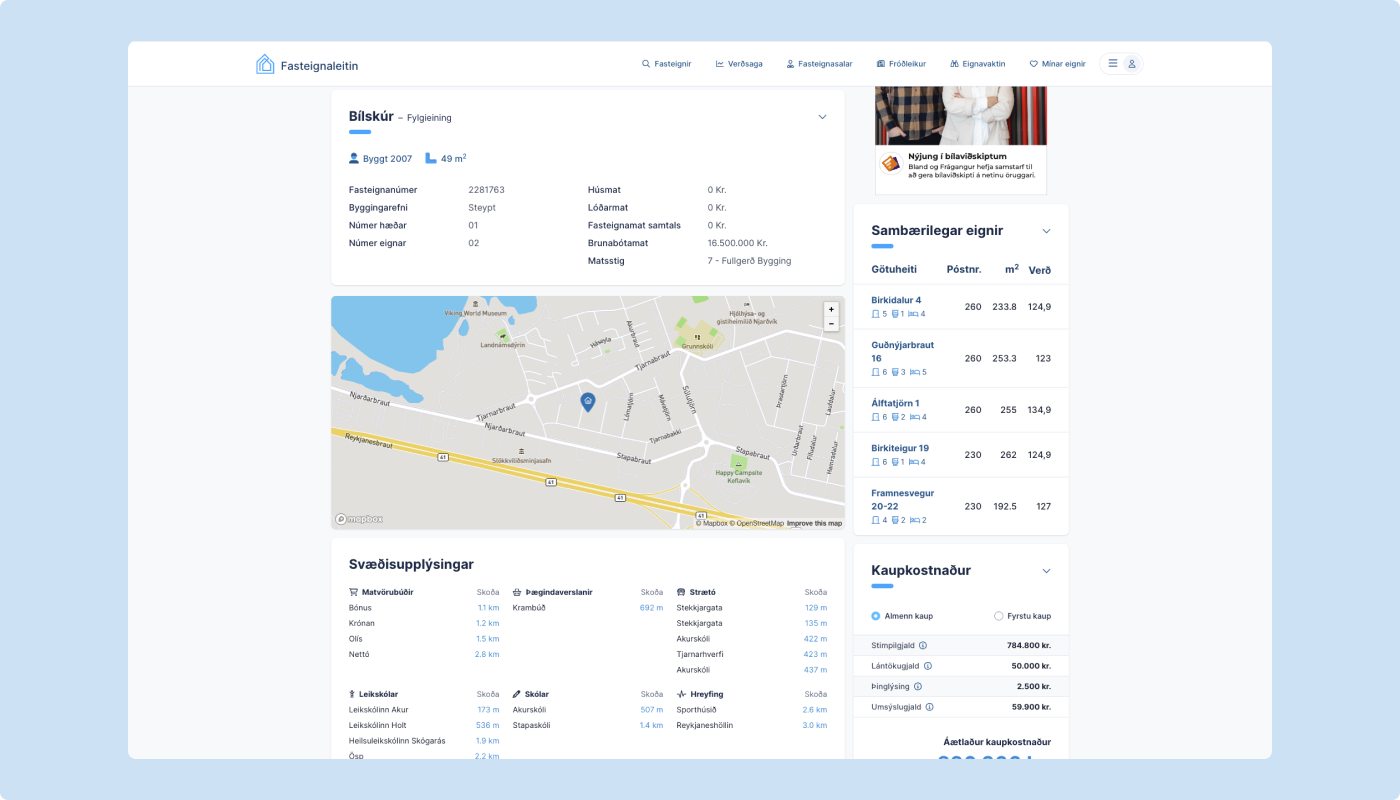Collapse the Sambærilegar eignir panel
The width and height of the screenshot is (1400, 800).
point(1046,231)
